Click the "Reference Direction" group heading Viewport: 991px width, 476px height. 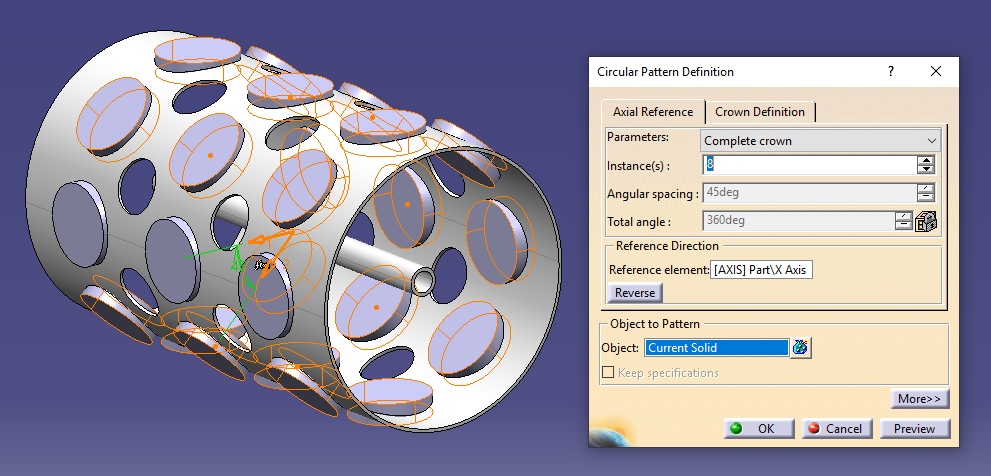point(667,246)
